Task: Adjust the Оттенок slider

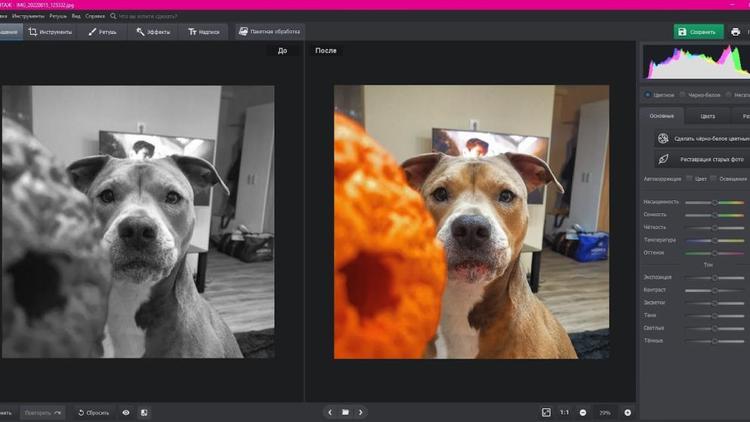Action: click(715, 253)
